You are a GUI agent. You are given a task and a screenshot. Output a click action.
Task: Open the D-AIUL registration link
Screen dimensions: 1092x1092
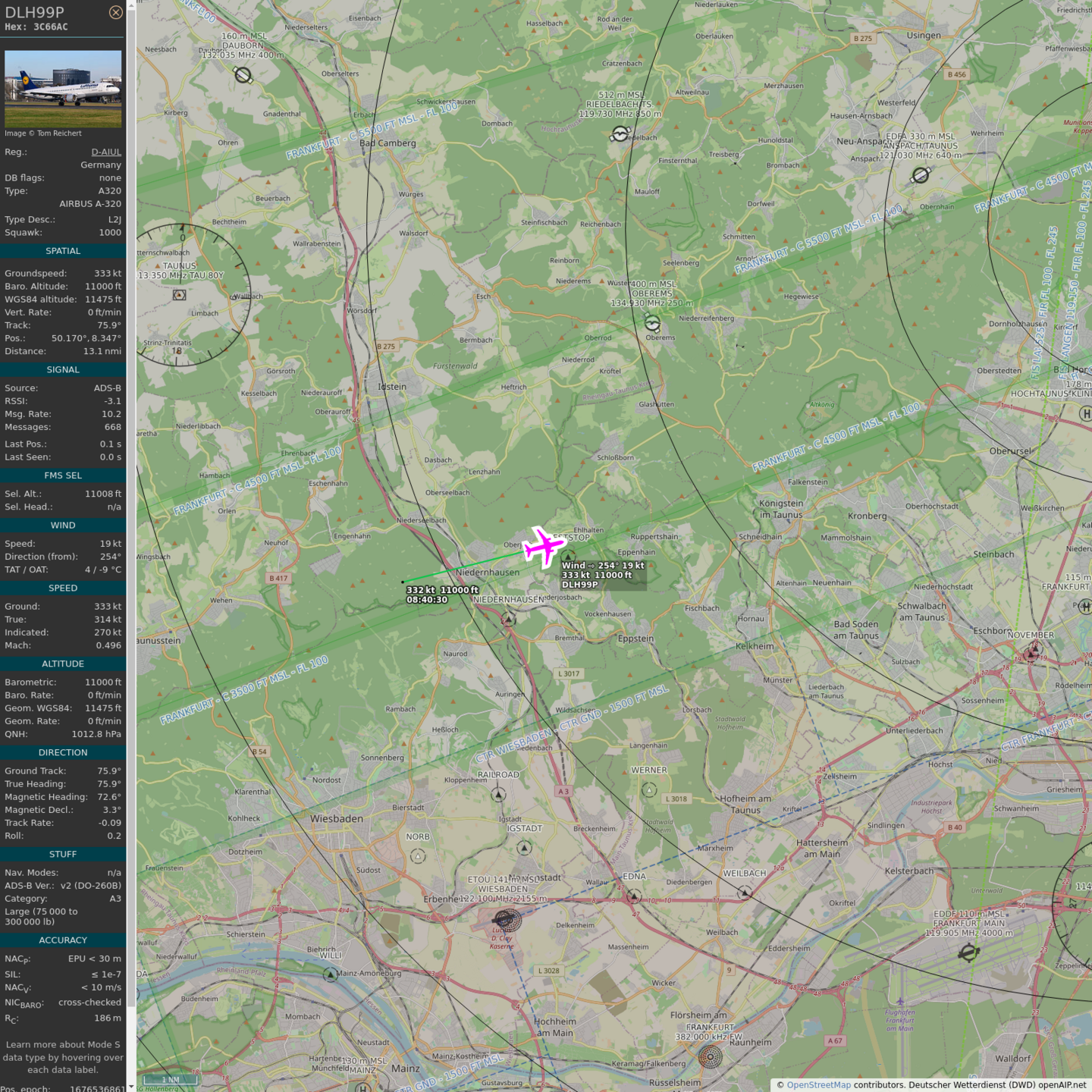[x=106, y=152]
